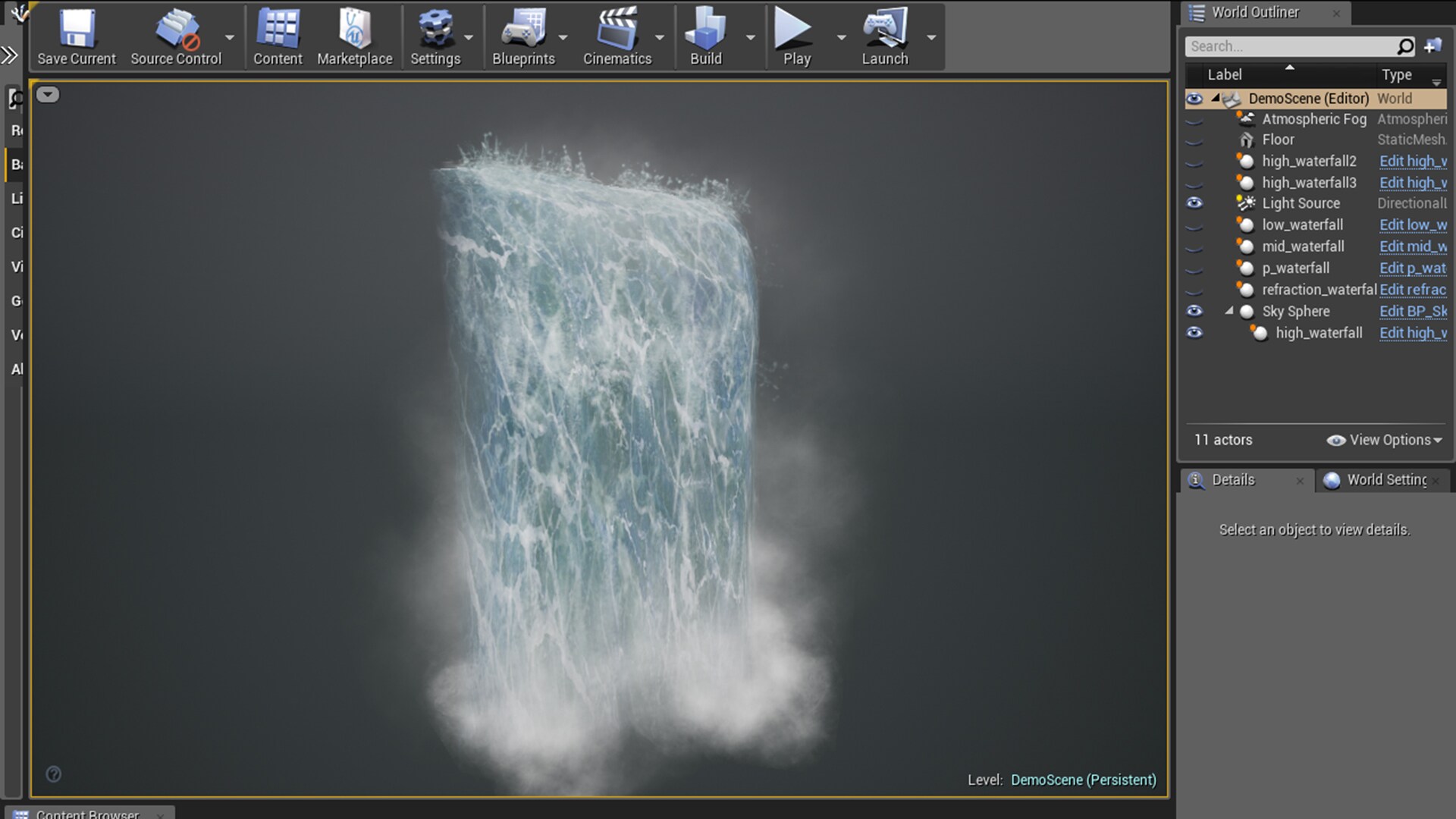Hide the Sky Sphere actor

click(x=1195, y=311)
